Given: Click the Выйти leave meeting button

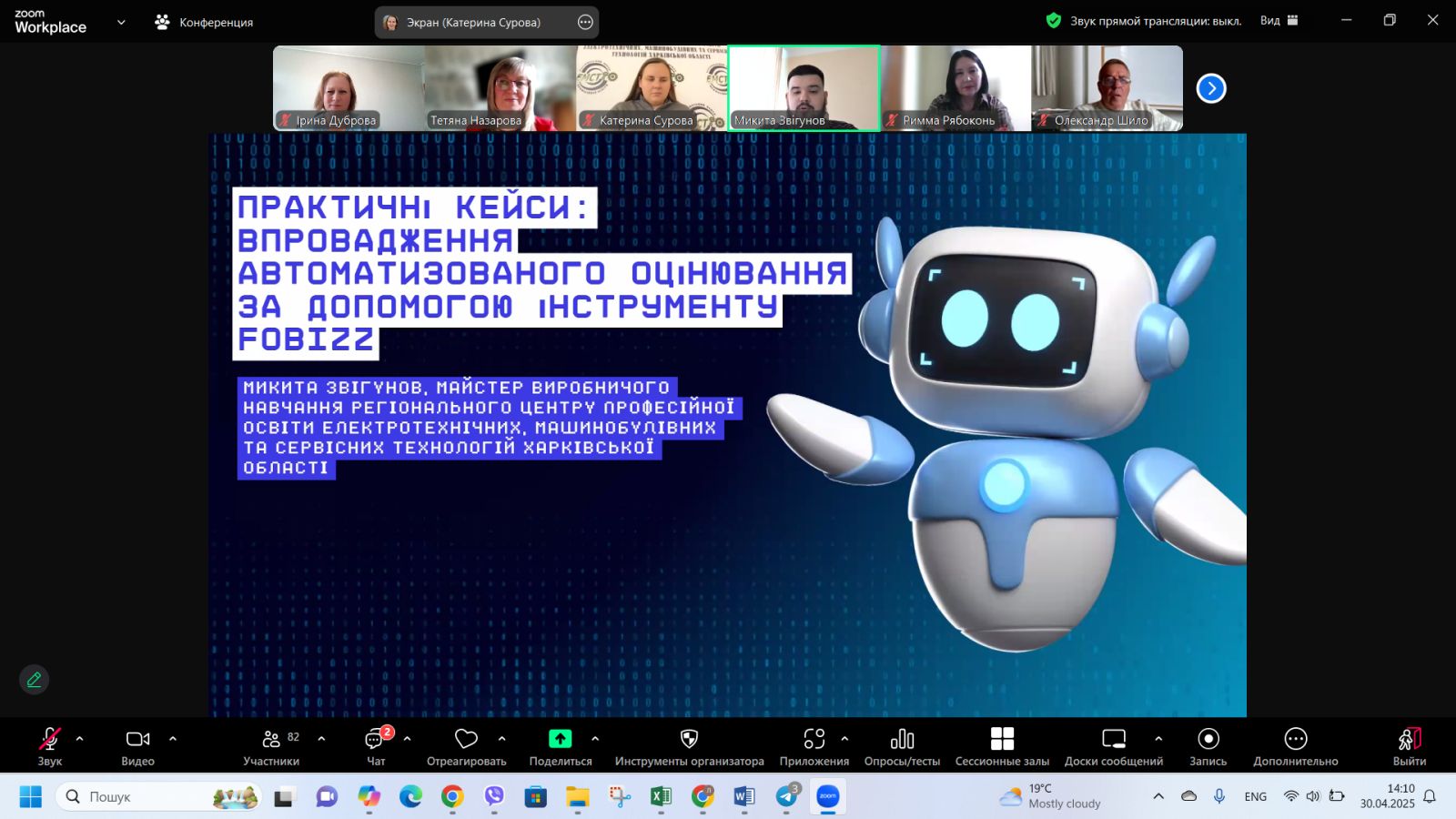Looking at the screenshot, I should point(1410,746).
